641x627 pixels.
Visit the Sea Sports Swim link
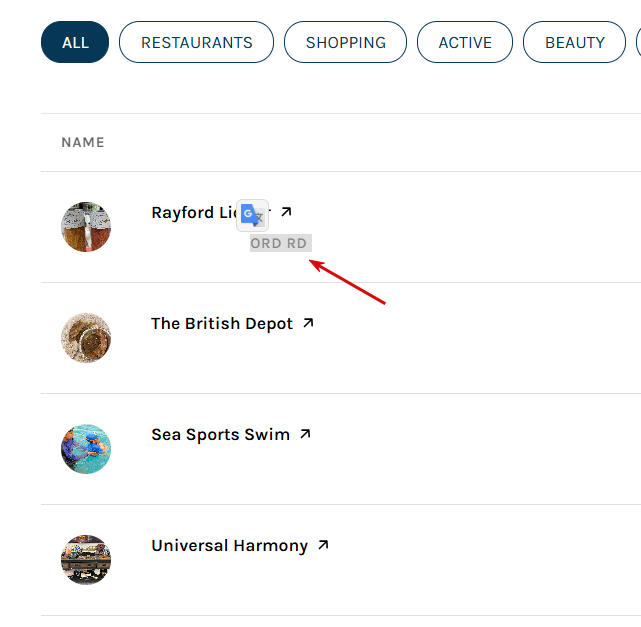221,434
